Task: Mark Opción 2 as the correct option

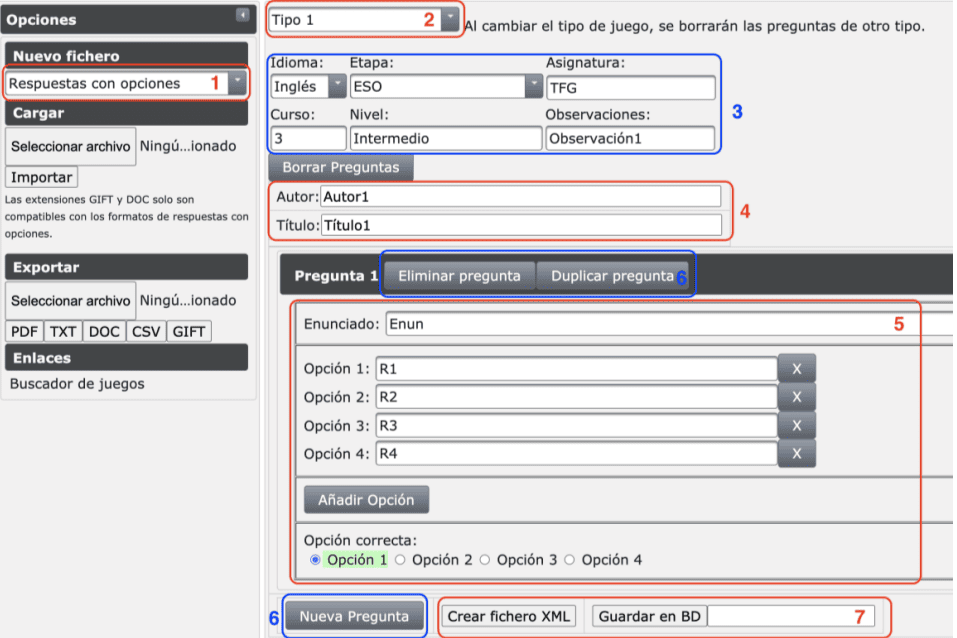Action: (x=401, y=560)
